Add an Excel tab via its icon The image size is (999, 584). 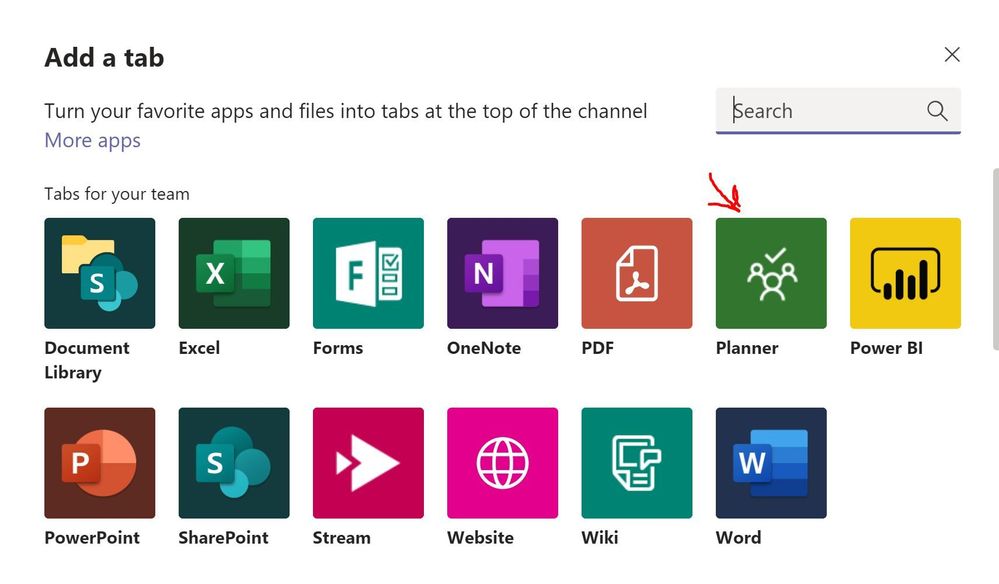click(234, 273)
